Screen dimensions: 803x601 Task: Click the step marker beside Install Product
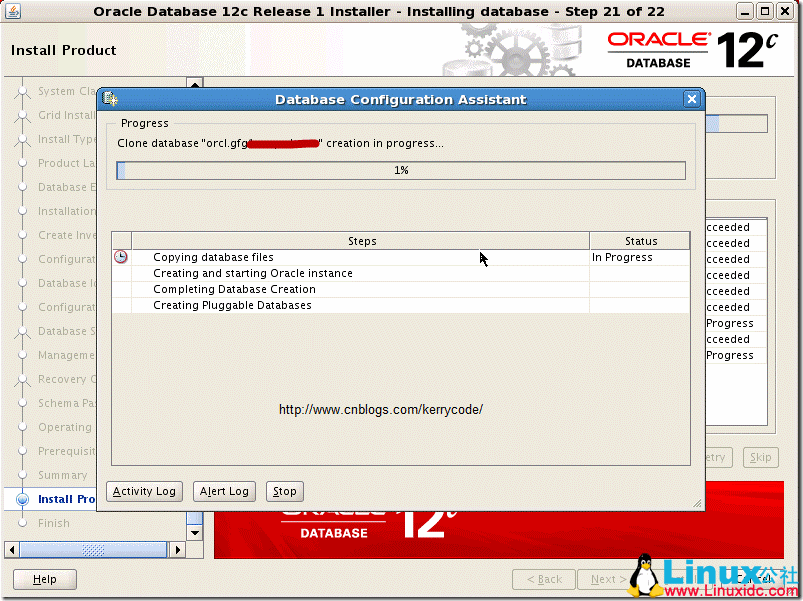(x=22, y=499)
